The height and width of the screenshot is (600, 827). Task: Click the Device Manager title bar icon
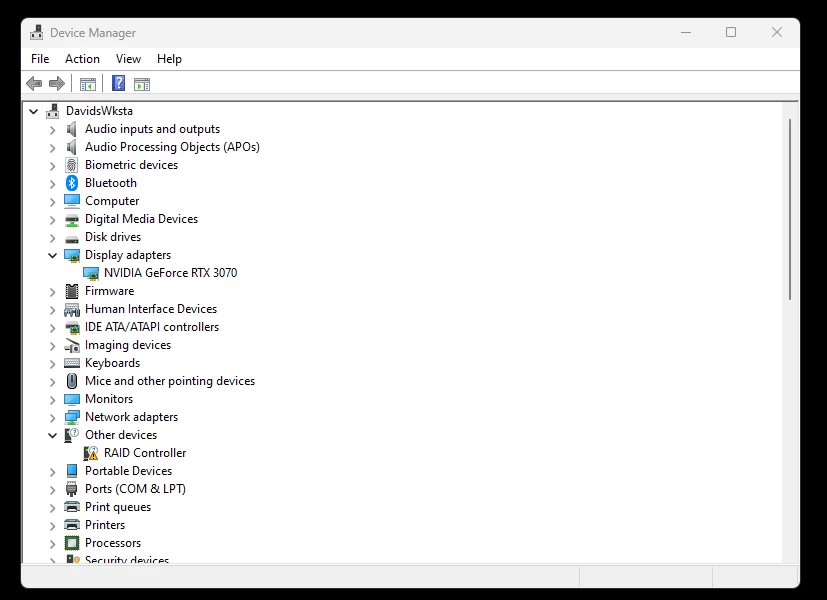pos(36,32)
